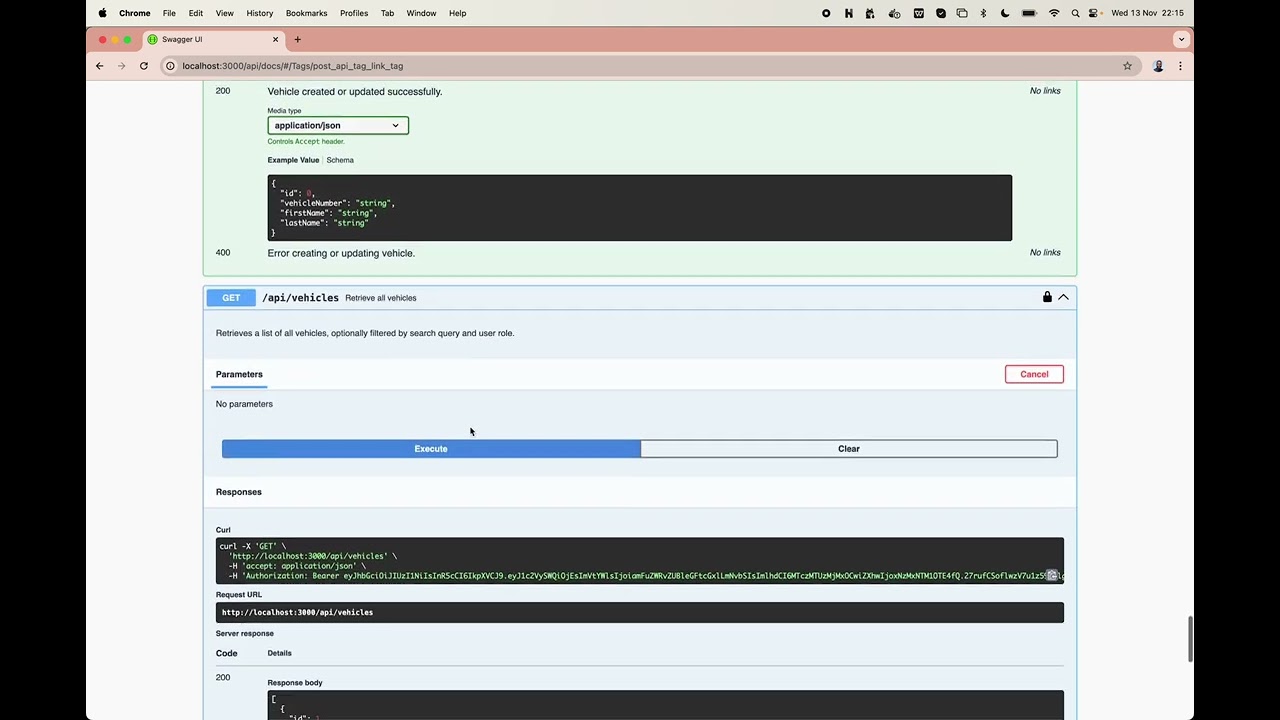The image size is (1280, 720).
Task: Click the /api/vehicles endpoint path
Action: point(300,298)
